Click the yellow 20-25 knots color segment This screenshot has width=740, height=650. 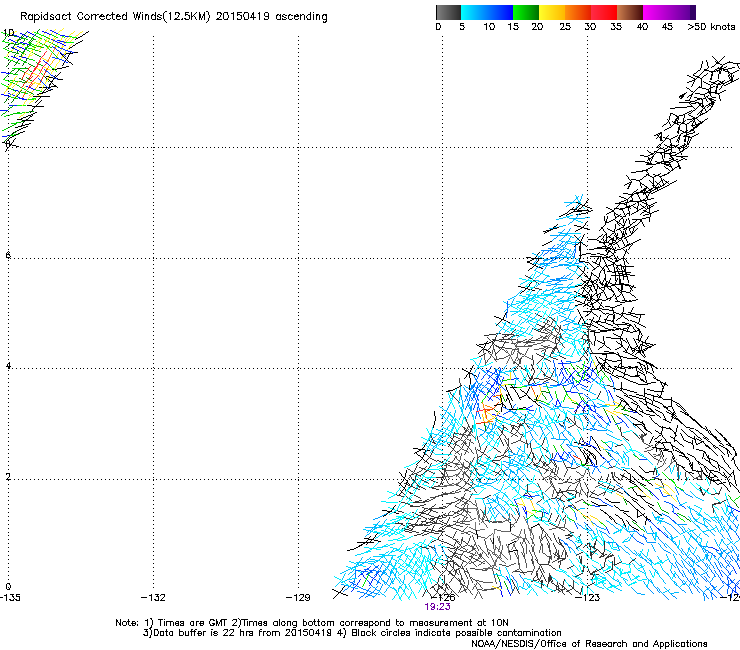pyautogui.click(x=552, y=12)
